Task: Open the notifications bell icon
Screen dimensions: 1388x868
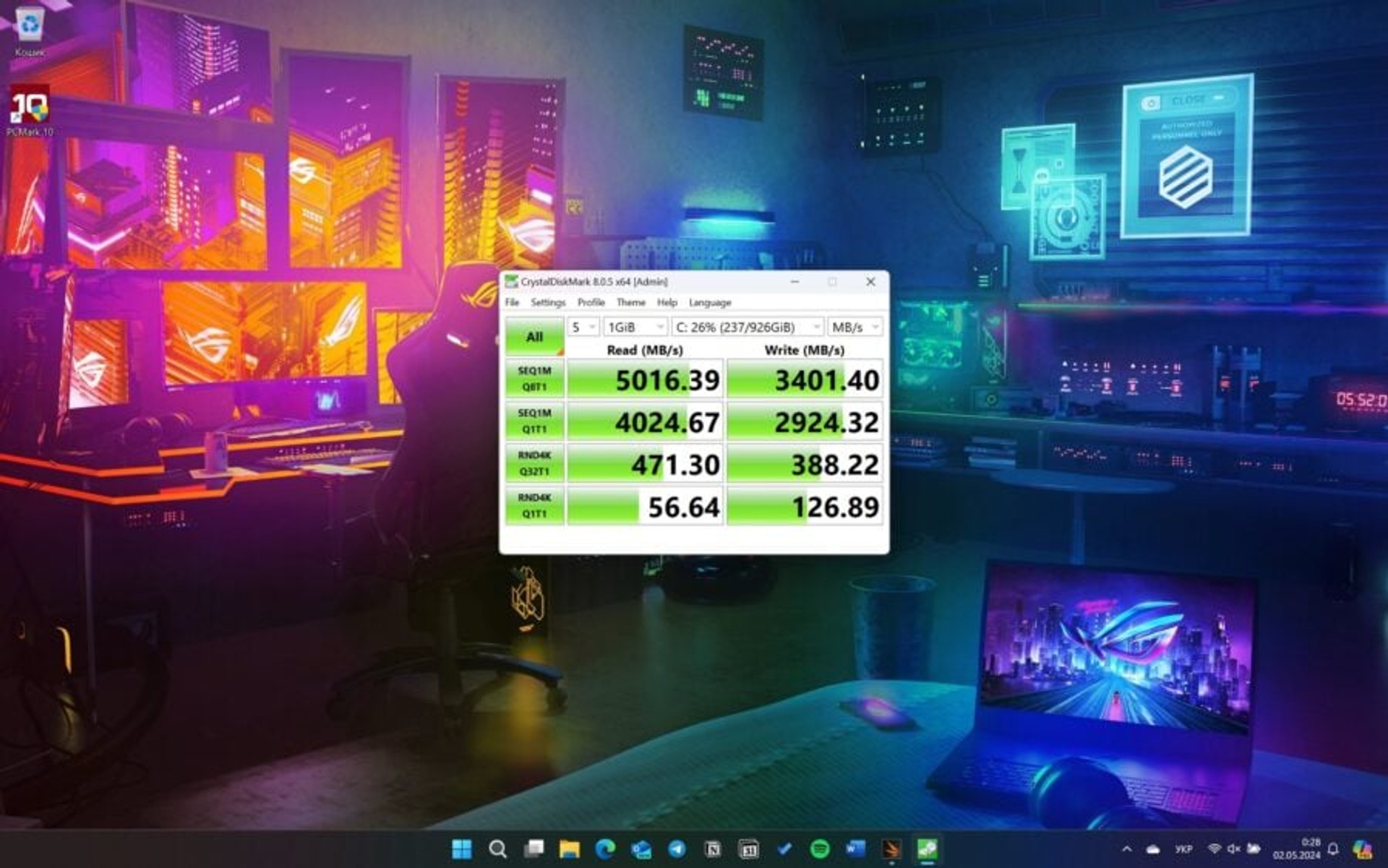Action: point(1333,849)
